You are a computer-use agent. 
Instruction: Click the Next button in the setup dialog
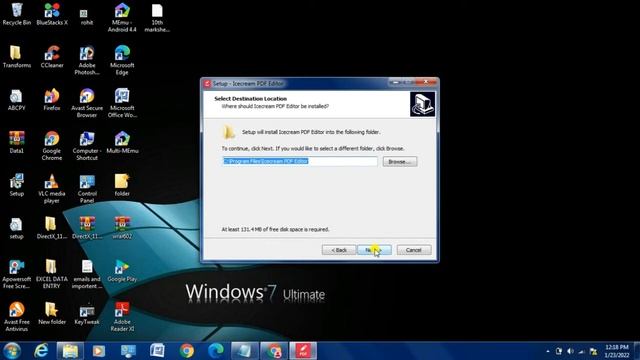374,250
